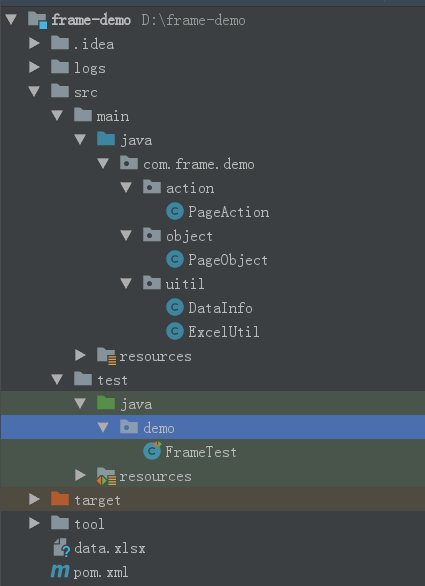
Task: Click the data.xlsx unknown file icon
Action: (61, 548)
